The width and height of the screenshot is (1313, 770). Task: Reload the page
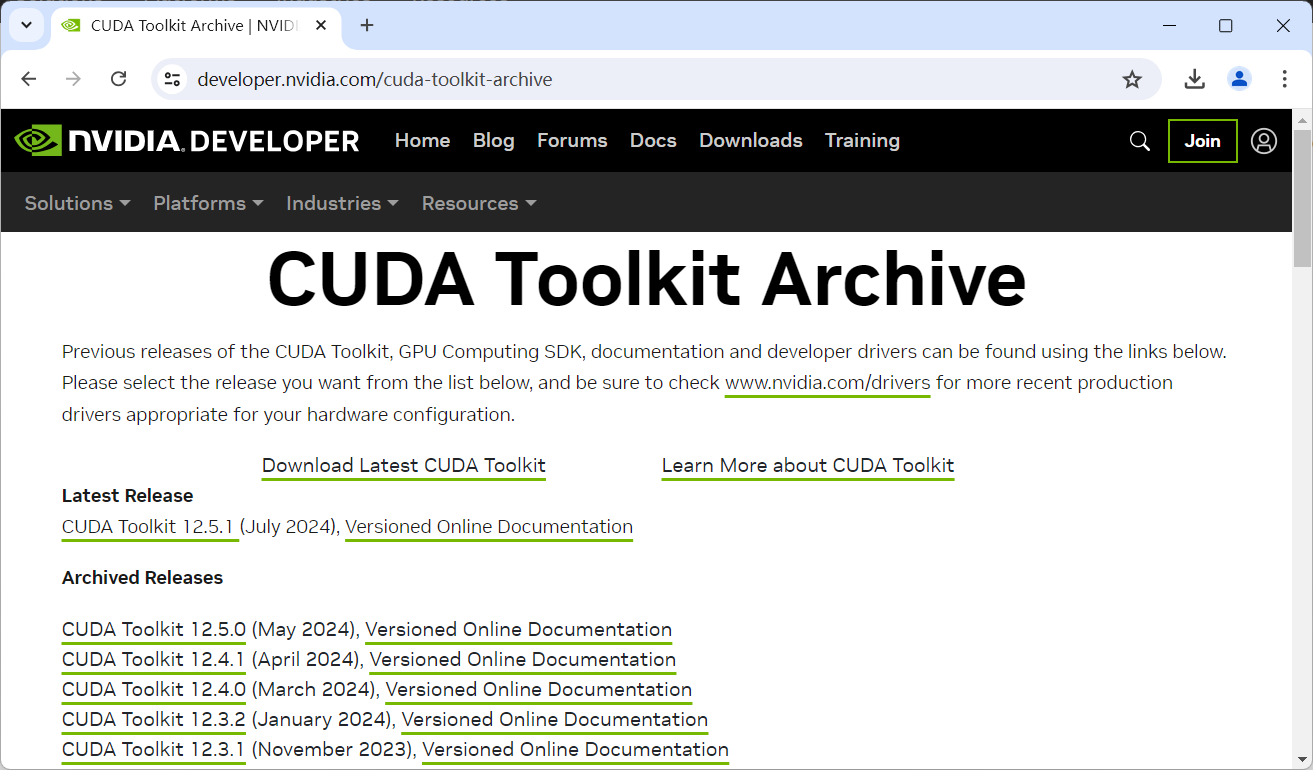[x=118, y=79]
